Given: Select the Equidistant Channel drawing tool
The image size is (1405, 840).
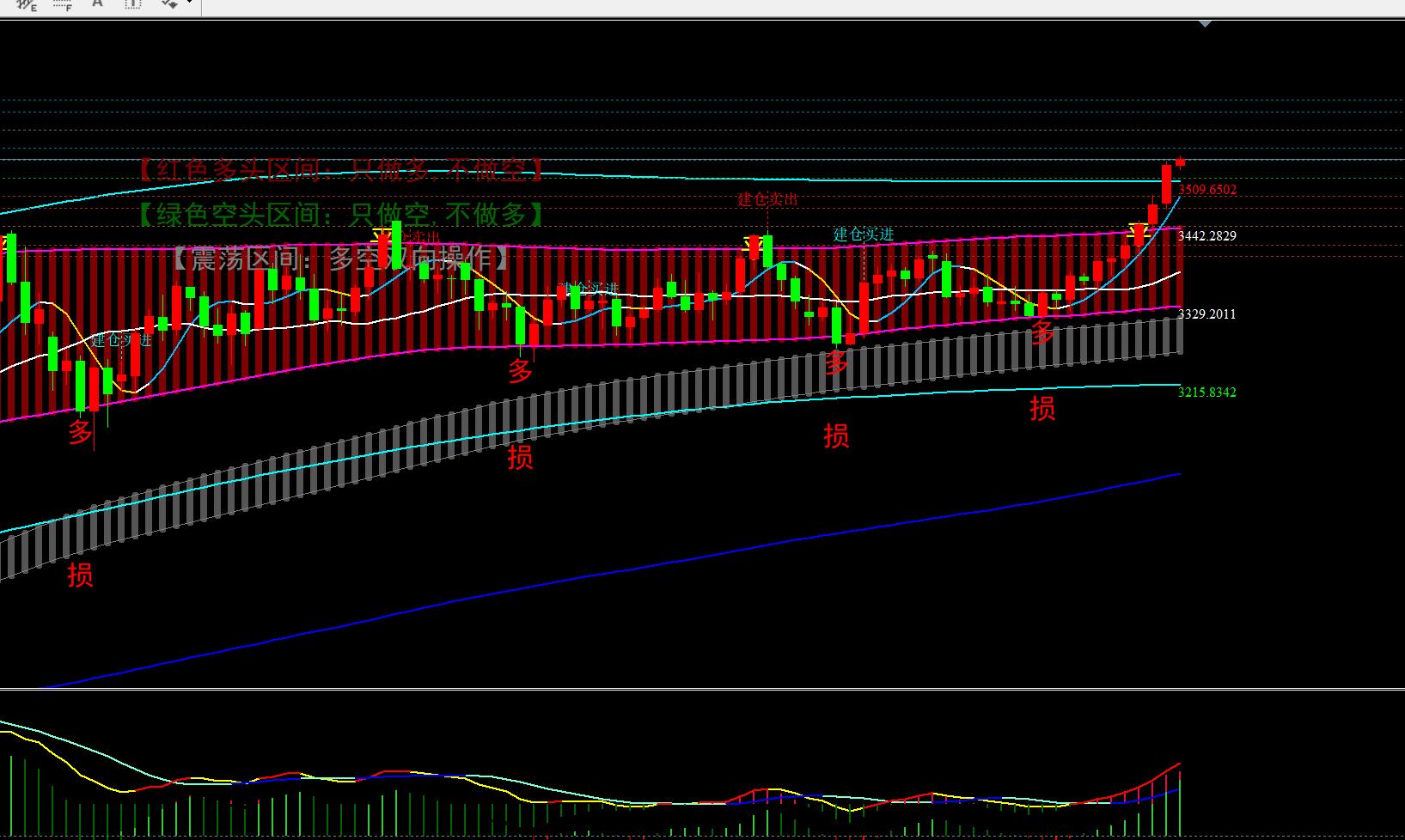Looking at the screenshot, I should click(x=26, y=4).
